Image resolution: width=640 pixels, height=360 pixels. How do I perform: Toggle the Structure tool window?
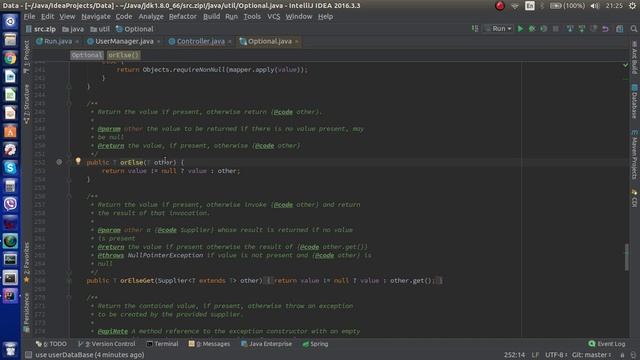pos(27,104)
